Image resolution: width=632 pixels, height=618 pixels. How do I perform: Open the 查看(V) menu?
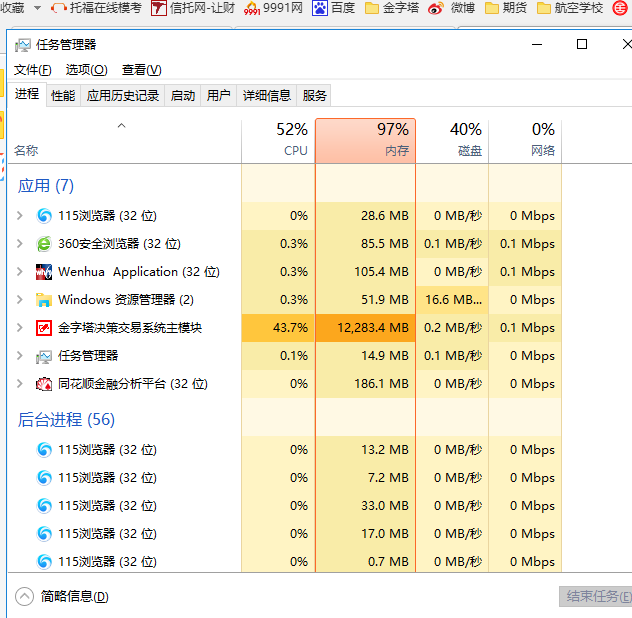coord(141,70)
